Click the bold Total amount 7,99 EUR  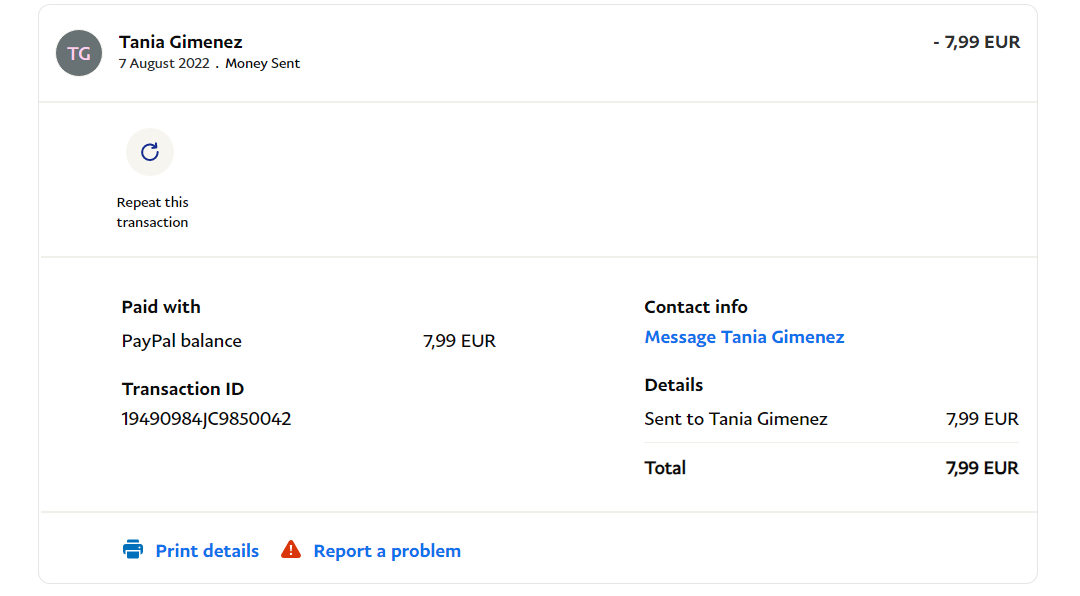[982, 468]
